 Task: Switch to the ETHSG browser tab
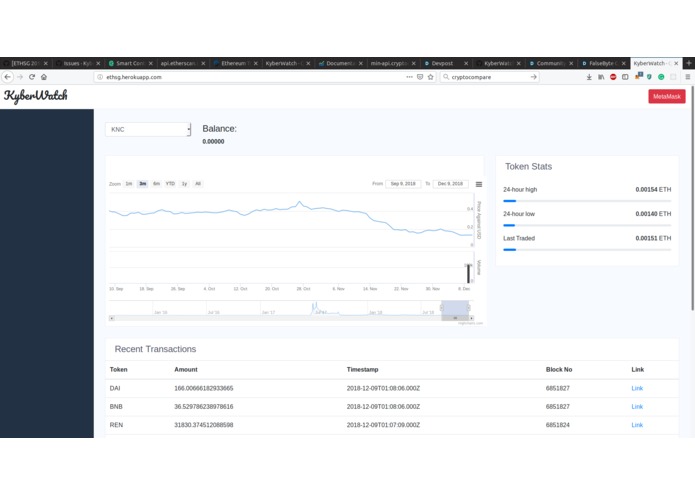pyautogui.click(x=25, y=63)
